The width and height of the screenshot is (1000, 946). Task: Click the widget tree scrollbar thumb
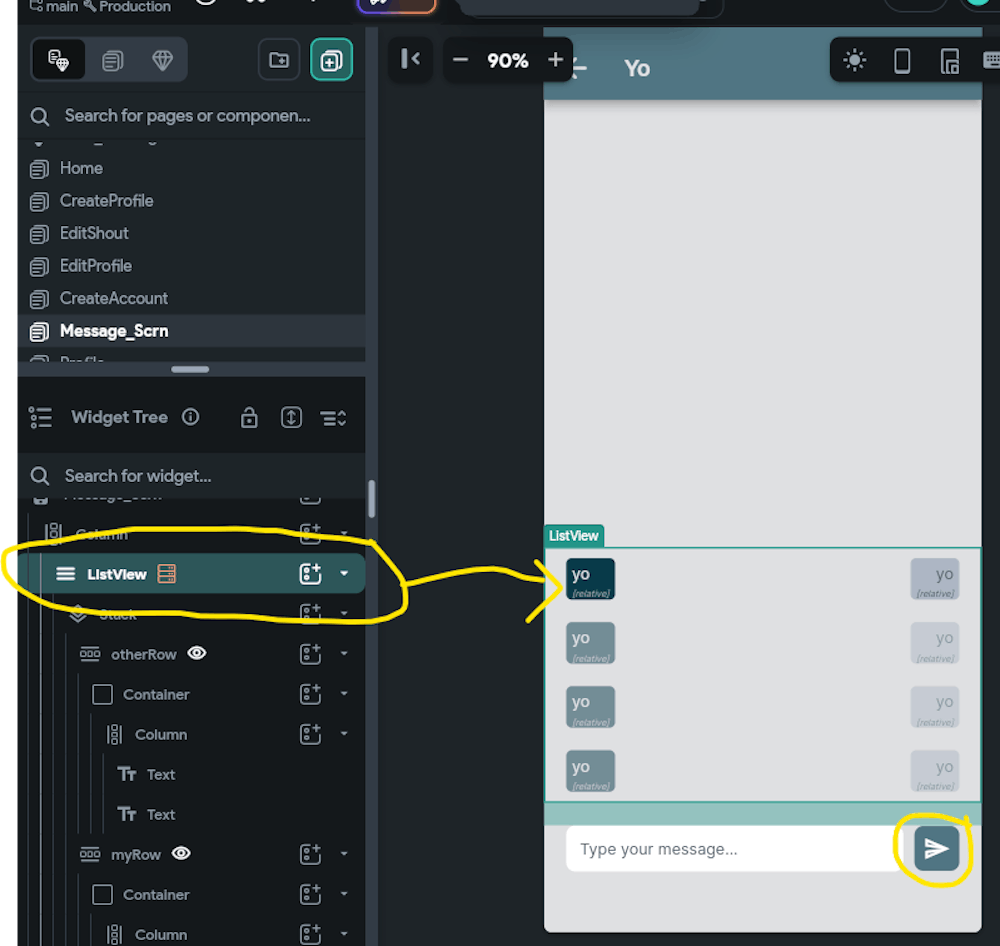[371, 499]
